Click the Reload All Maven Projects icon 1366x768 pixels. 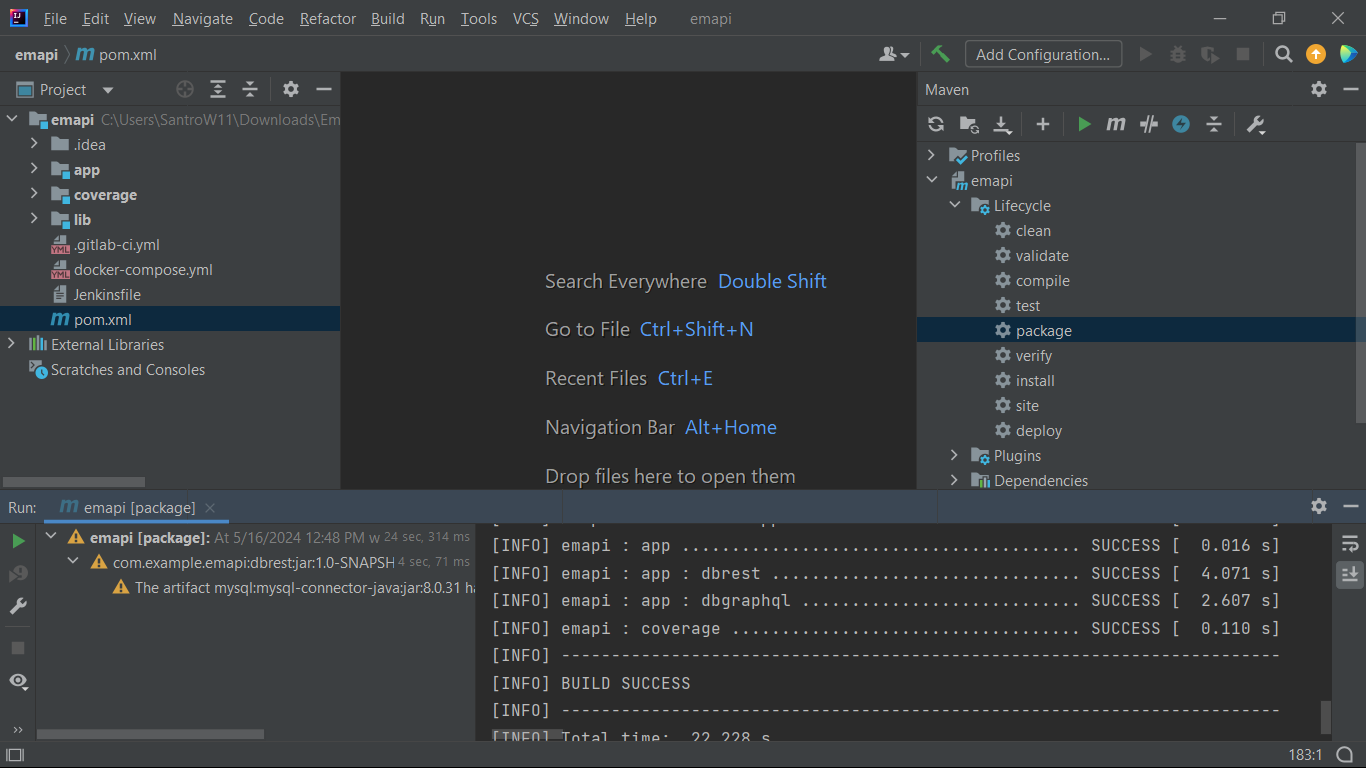click(936, 124)
